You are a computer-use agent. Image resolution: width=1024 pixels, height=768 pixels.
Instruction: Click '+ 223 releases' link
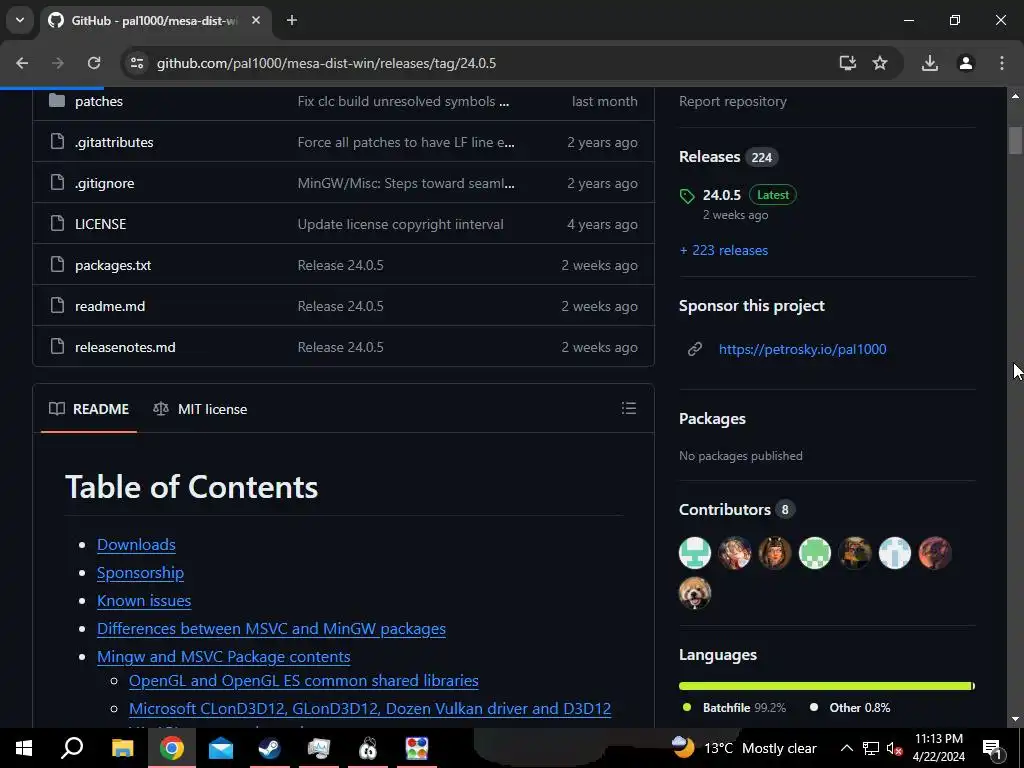tap(724, 250)
